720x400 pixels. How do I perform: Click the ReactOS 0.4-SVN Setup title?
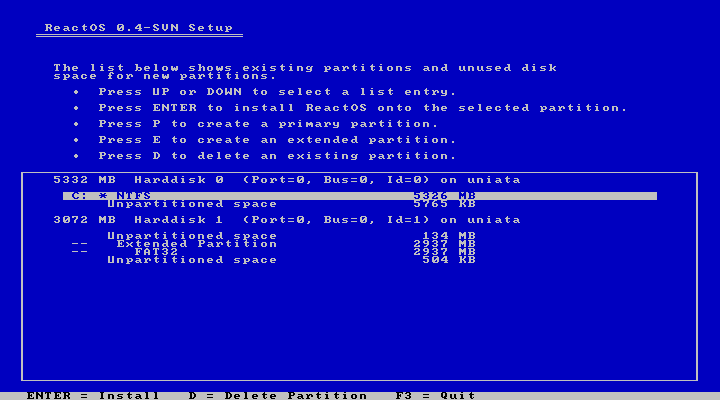coord(139,28)
